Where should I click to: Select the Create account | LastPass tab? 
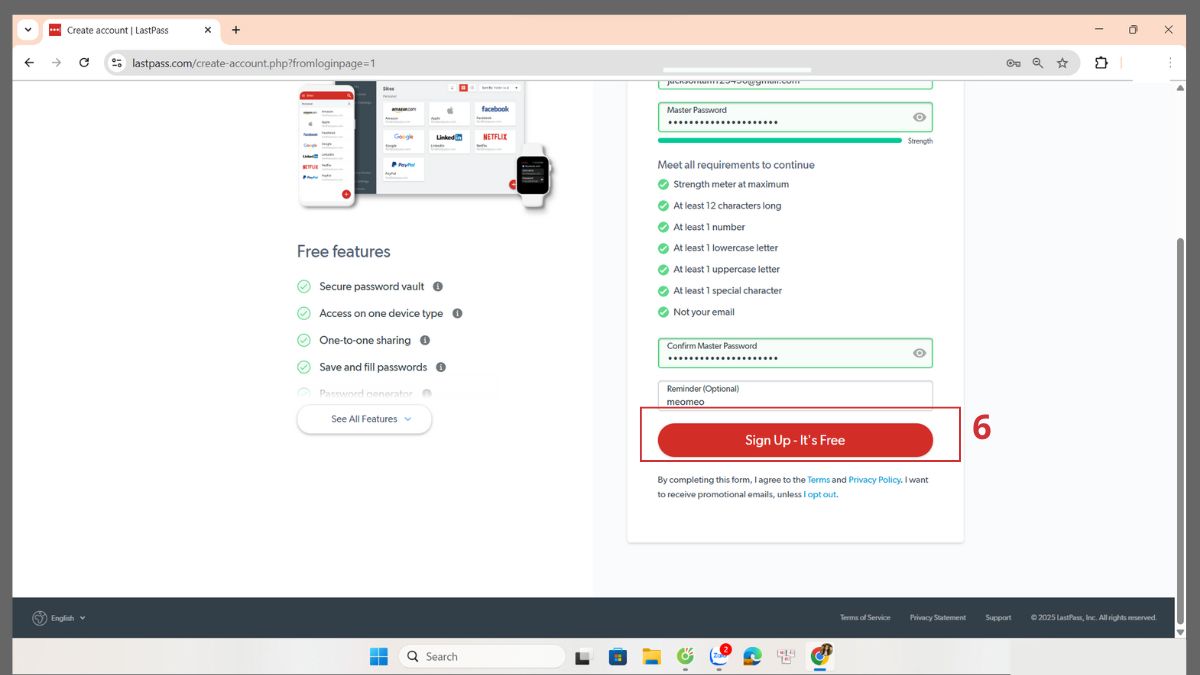point(130,30)
